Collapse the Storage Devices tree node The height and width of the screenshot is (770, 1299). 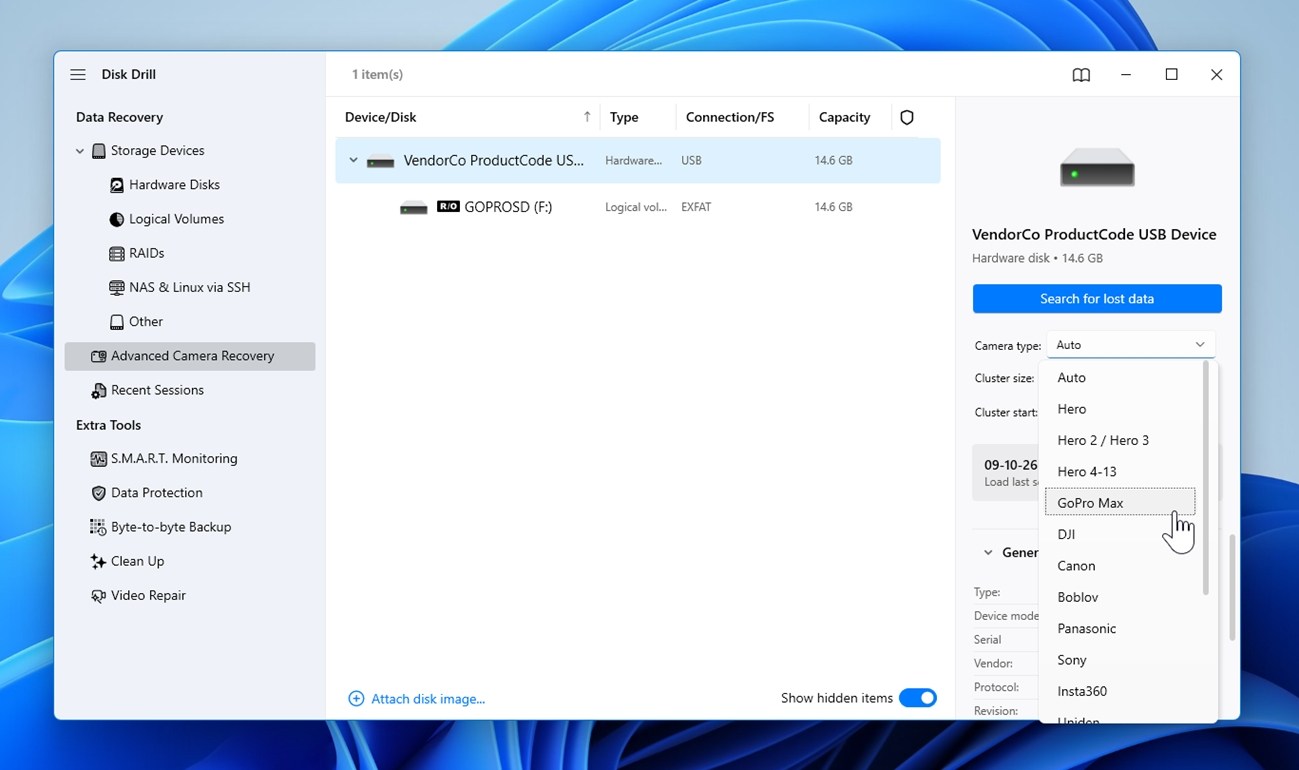click(80, 151)
